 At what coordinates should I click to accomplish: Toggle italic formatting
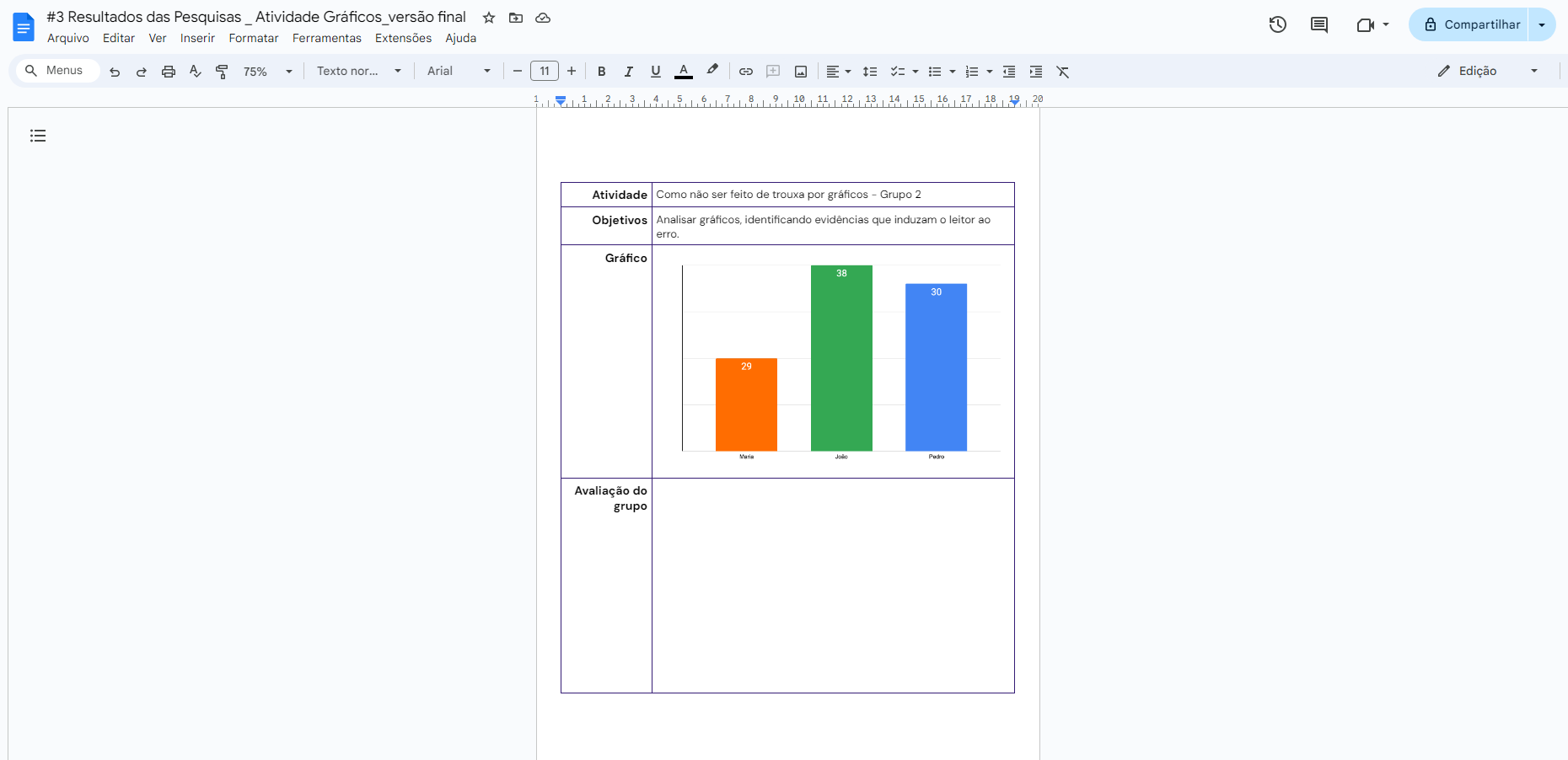point(629,72)
